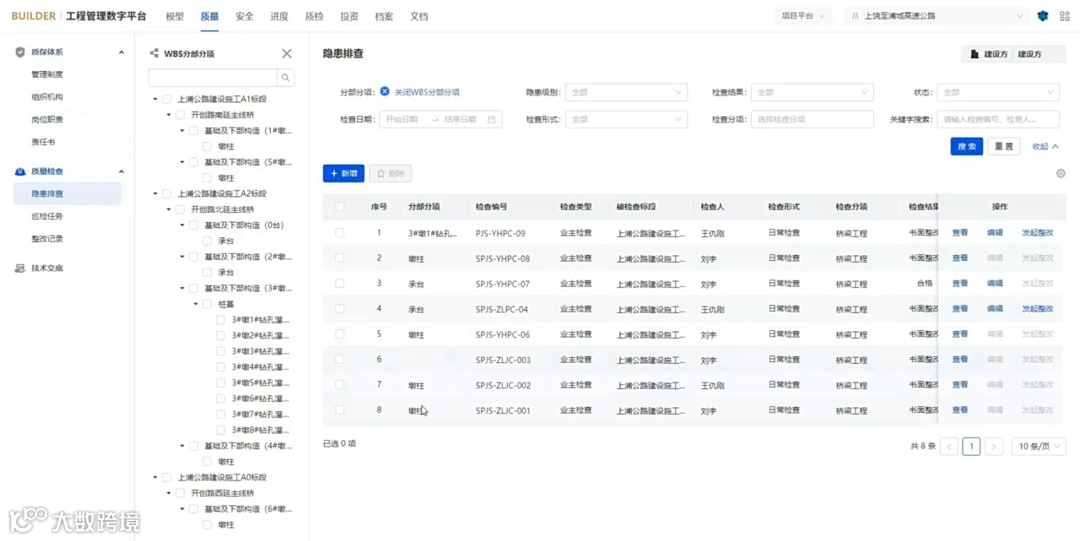Open the 隐患级别 dropdown
Image resolution: width=1080 pixels, height=541 pixels.
tap(626, 92)
